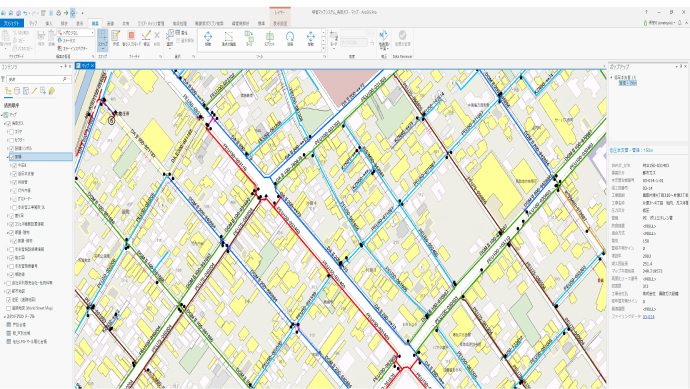The height and width of the screenshot is (389, 690).
Task: Show contents by selection icon
Action: tap(26, 91)
